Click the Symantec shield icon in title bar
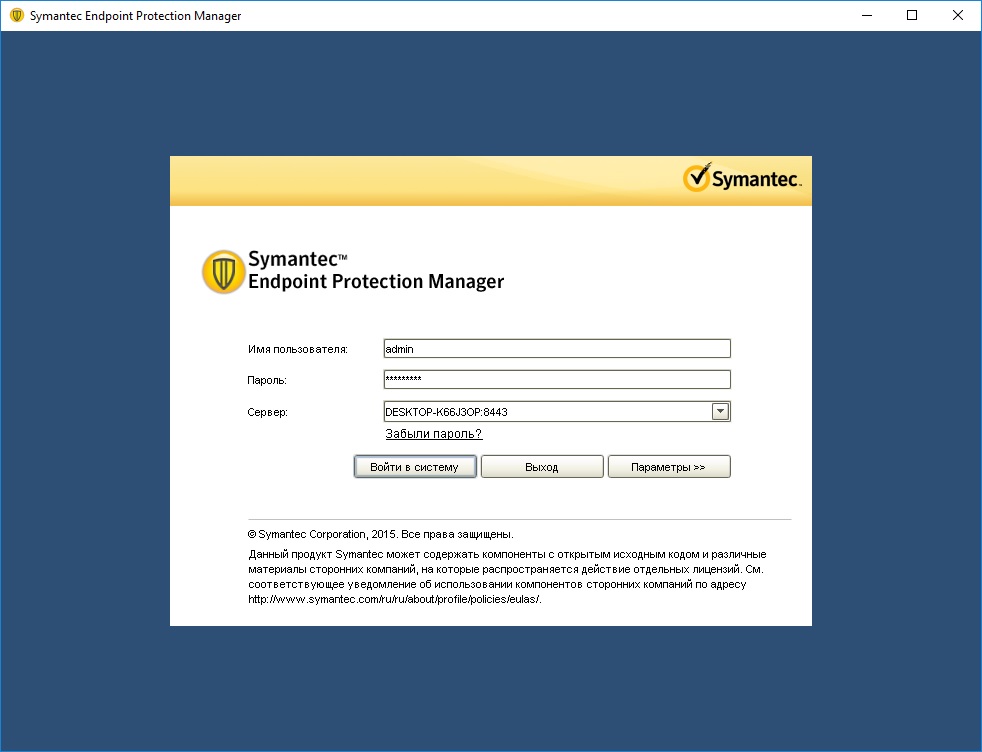 click(x=17, y=16)
